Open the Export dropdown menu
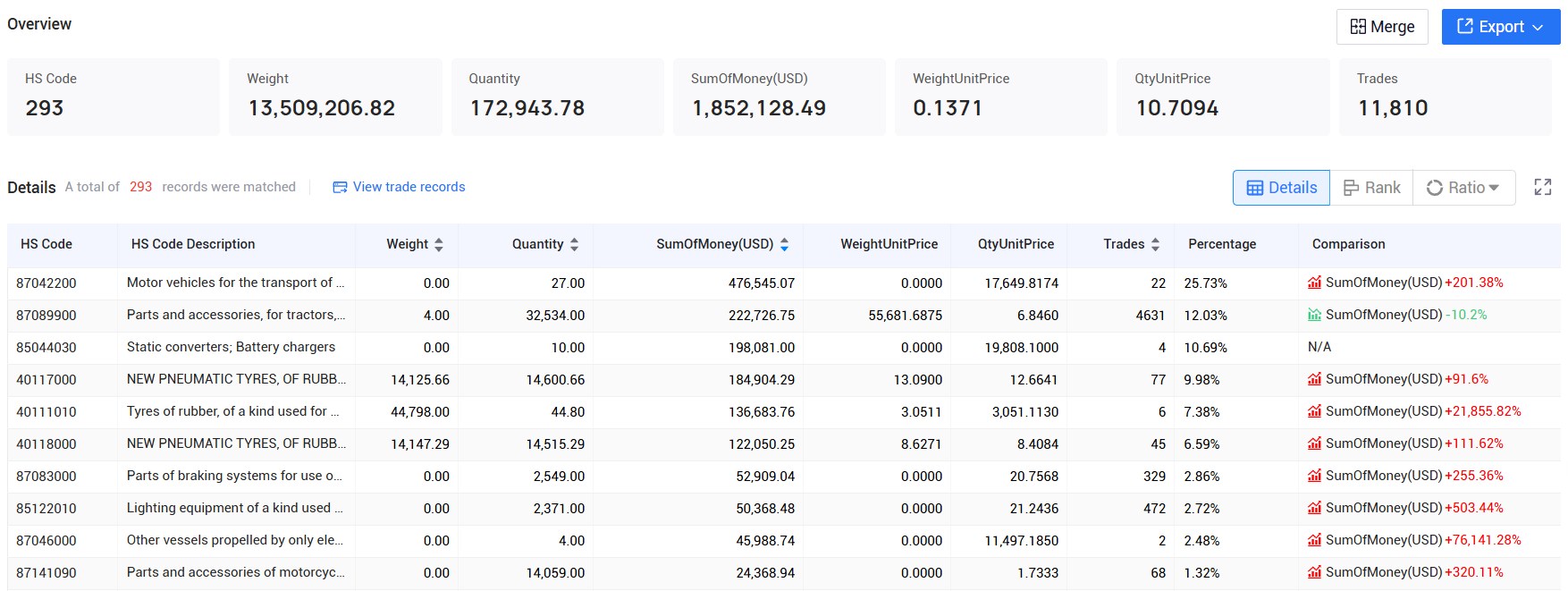Image resolution: width=1568 pixels, height=591 pixels. [1501, 27]
